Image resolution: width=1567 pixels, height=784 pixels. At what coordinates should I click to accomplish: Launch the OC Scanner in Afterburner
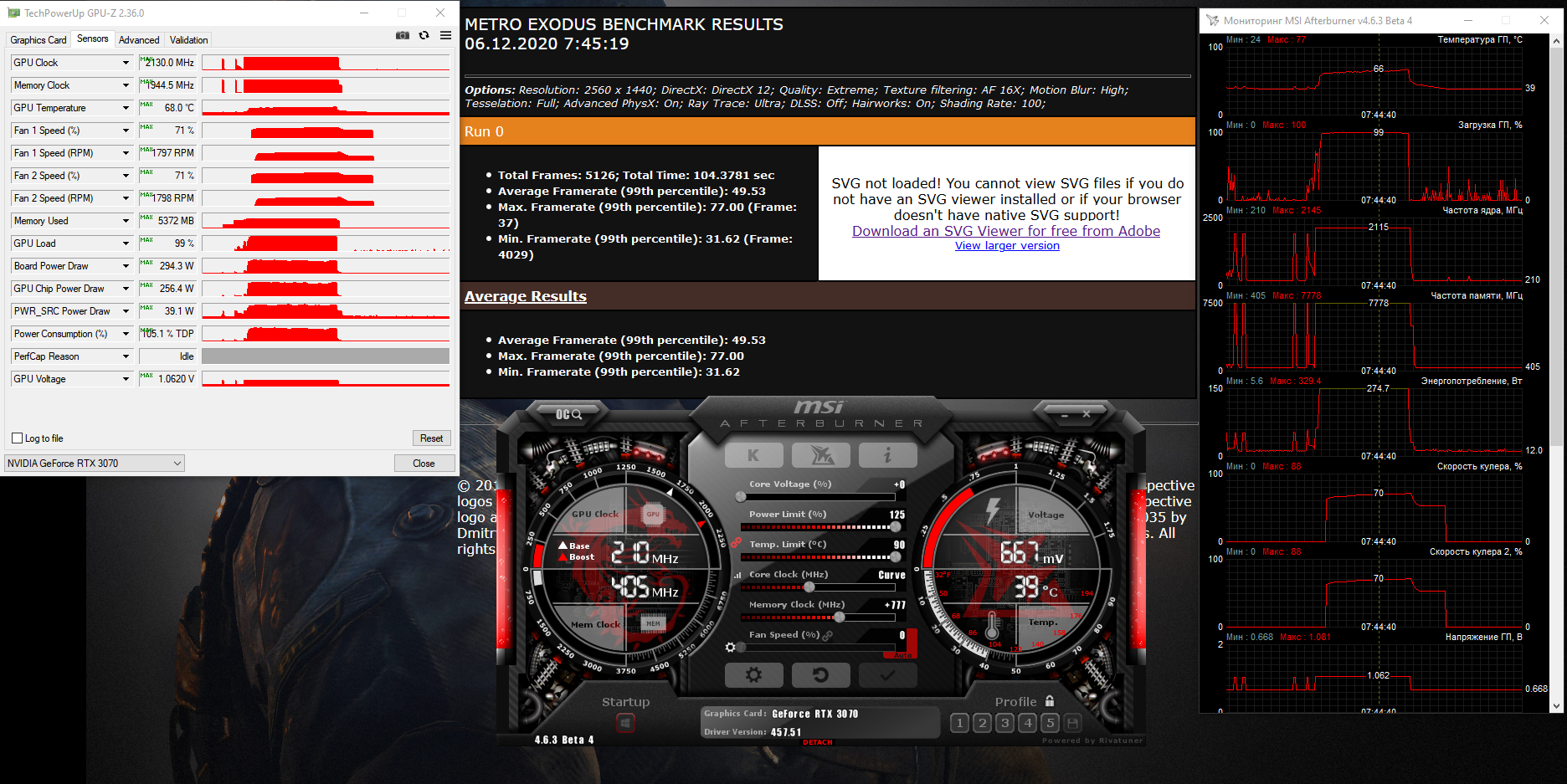pos(568,414)
